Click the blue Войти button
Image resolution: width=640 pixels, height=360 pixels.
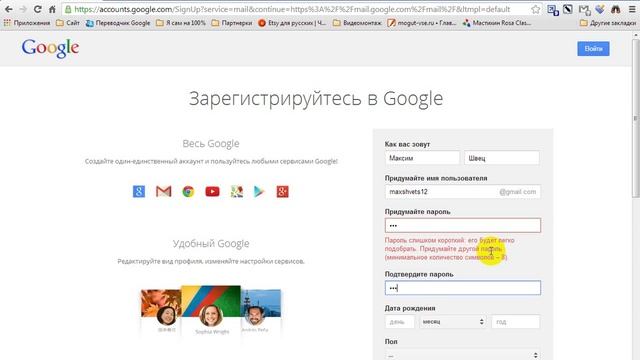point(593,49)
